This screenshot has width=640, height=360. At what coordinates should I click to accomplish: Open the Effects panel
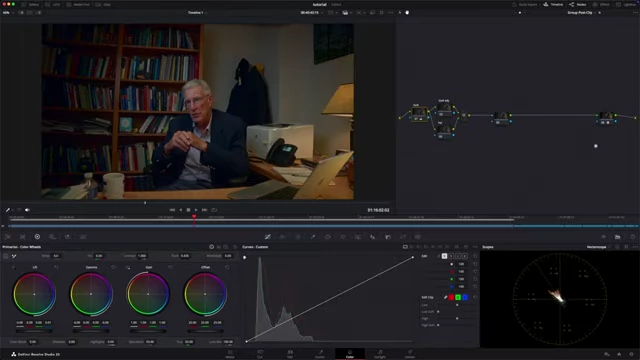click(602, 4)
